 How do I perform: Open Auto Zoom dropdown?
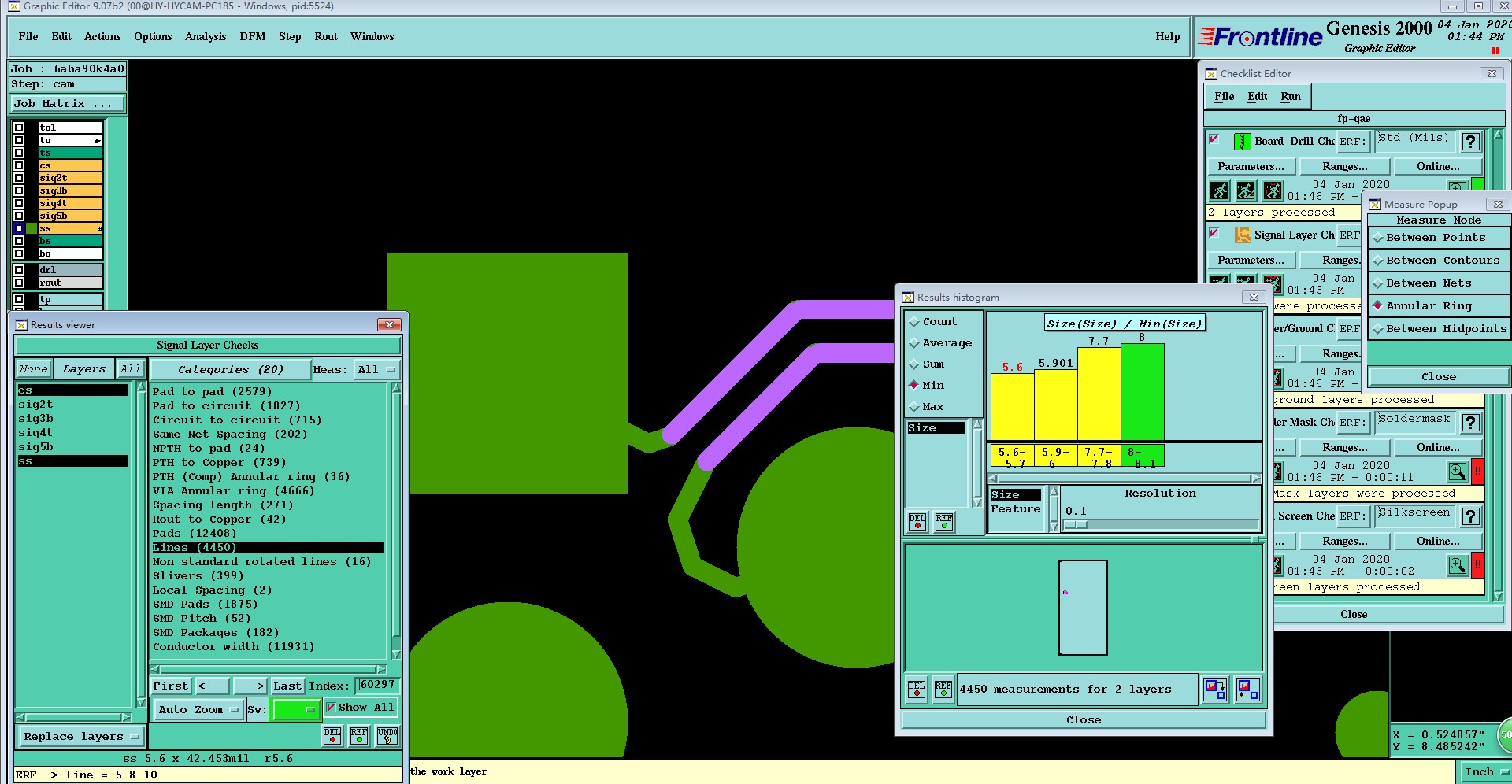(x=198, y=709)
